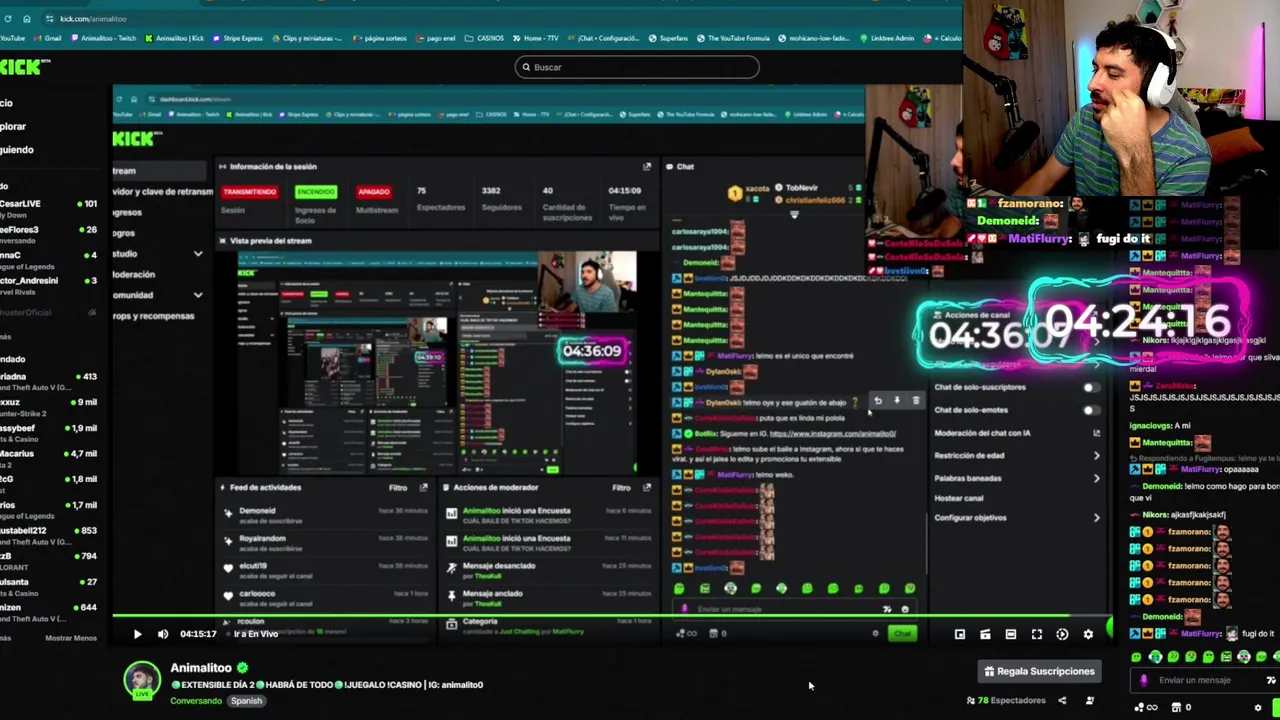
Task: Open Moderación del chat con IA link icon
Action: [x=1097, y=433]
